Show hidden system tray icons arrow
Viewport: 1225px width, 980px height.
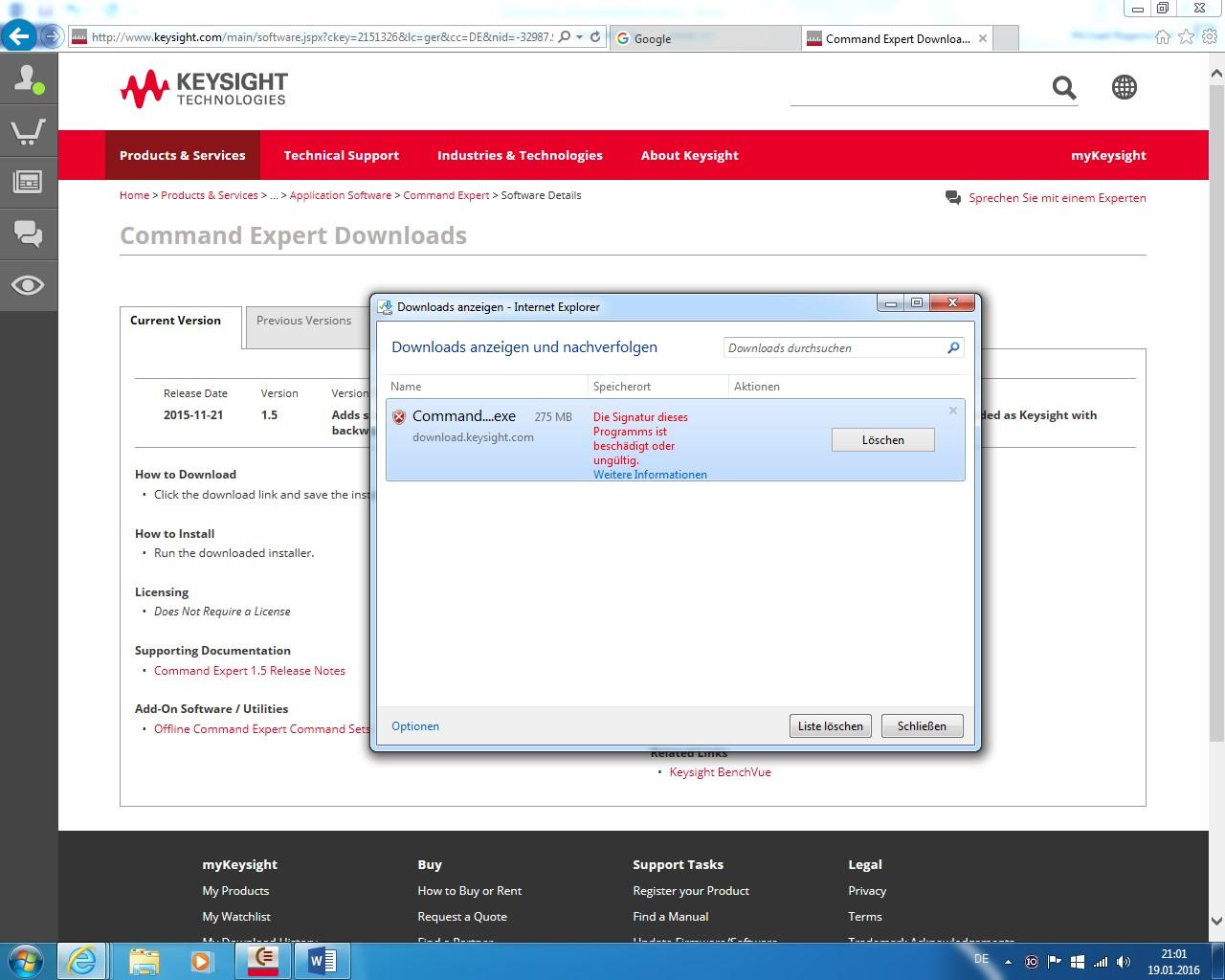point(1008,962)
